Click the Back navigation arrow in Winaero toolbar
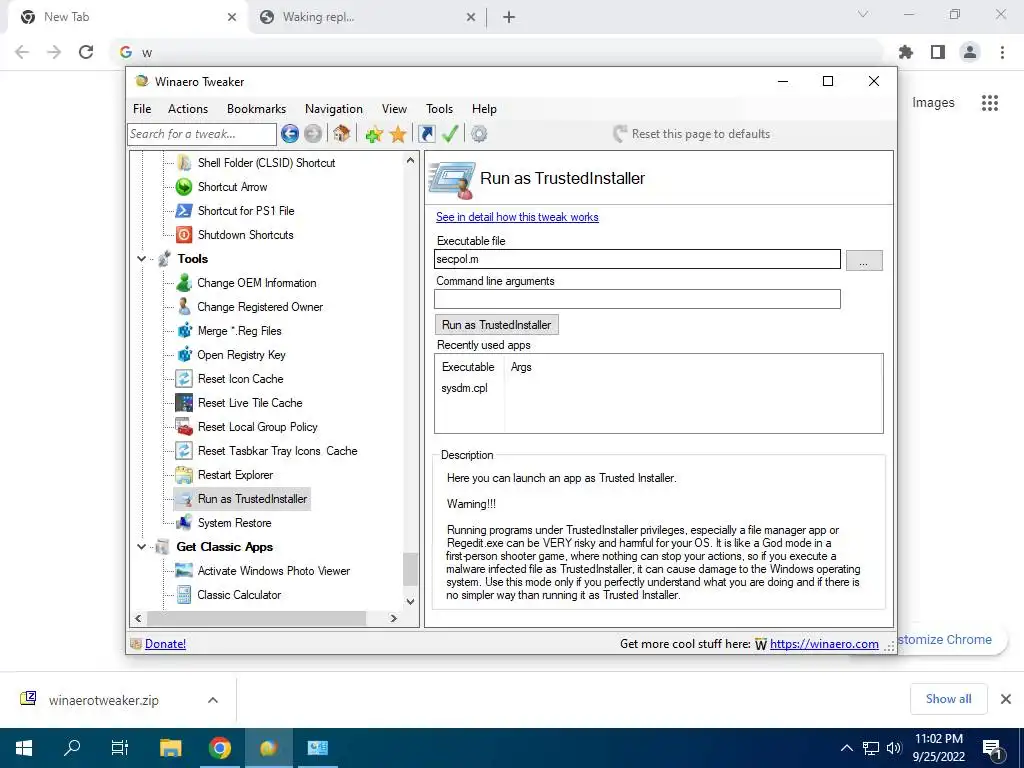The image size is (1024, 768). [290, 134]
